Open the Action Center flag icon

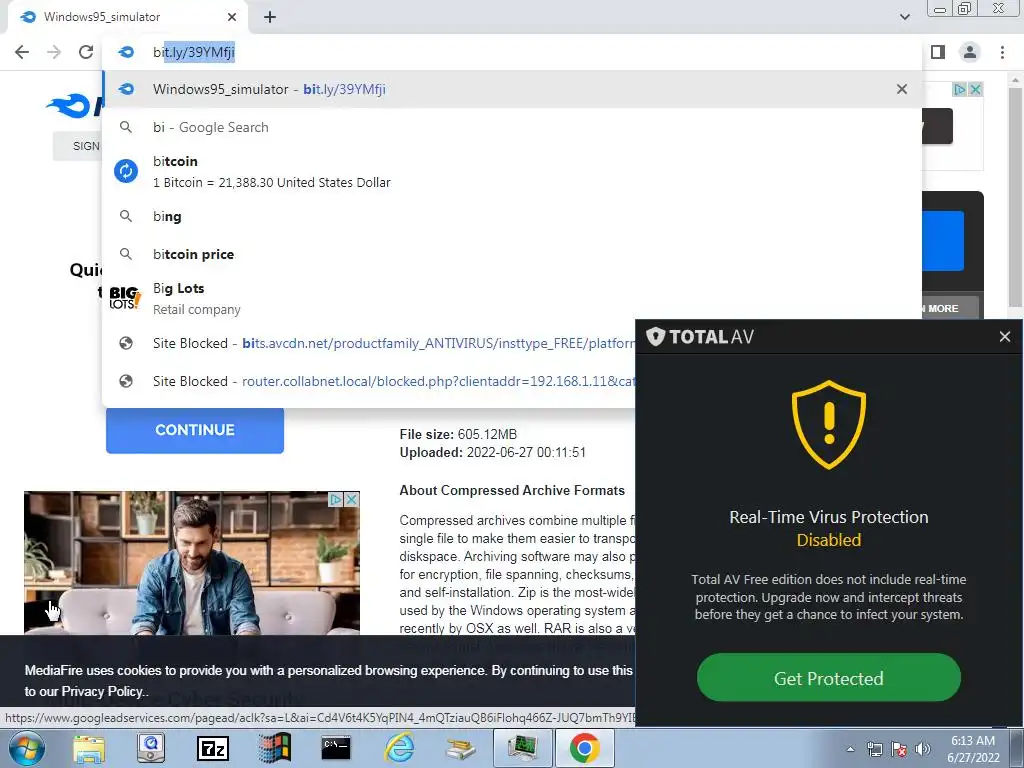[x=899, y=749]
